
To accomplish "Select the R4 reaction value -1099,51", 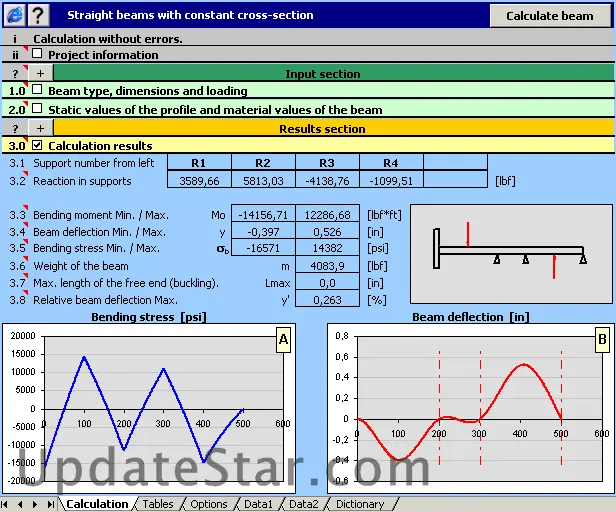I will 391,181.
